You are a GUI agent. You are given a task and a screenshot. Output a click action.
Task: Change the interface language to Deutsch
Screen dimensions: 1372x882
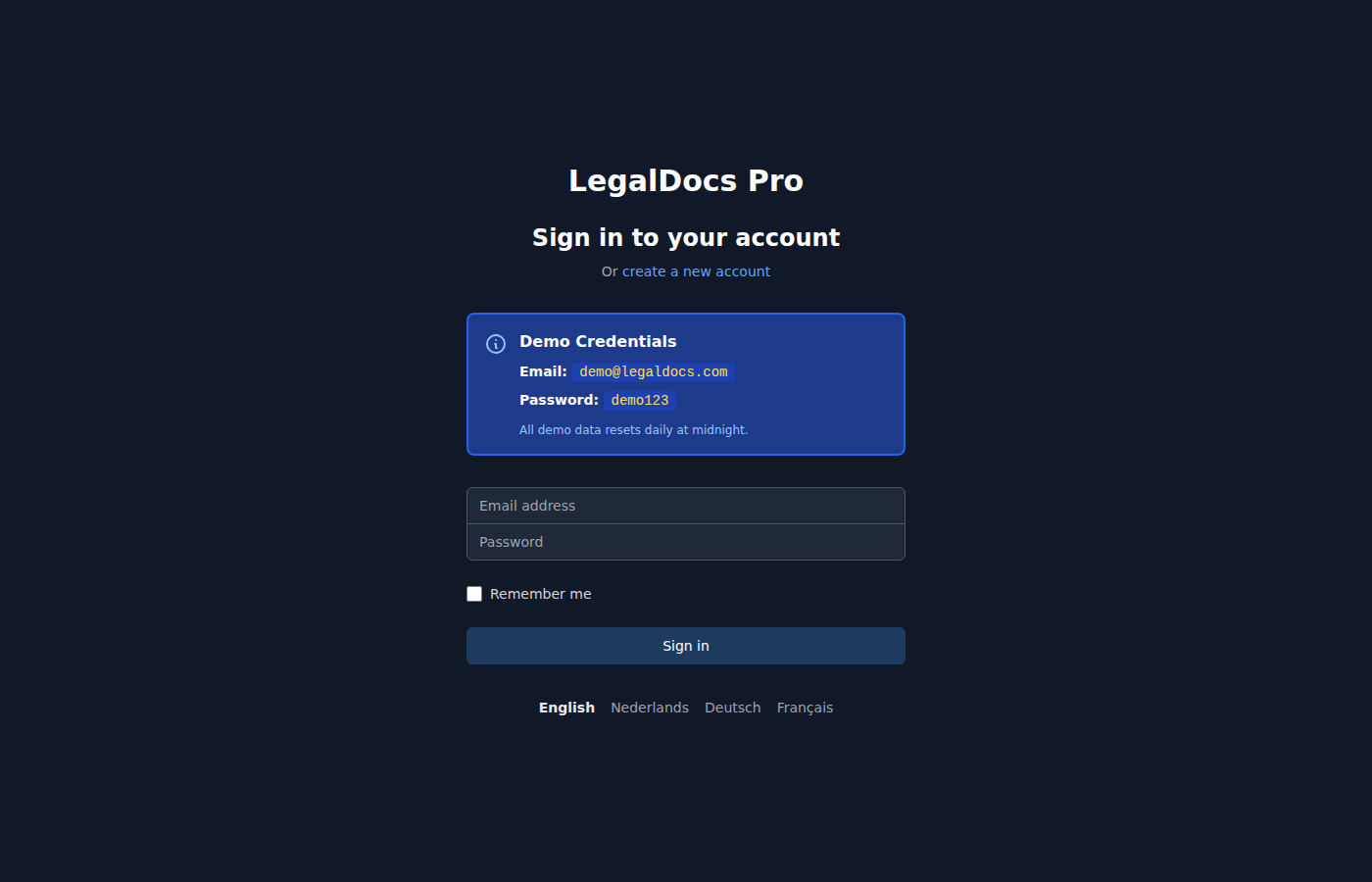[732, 707]
